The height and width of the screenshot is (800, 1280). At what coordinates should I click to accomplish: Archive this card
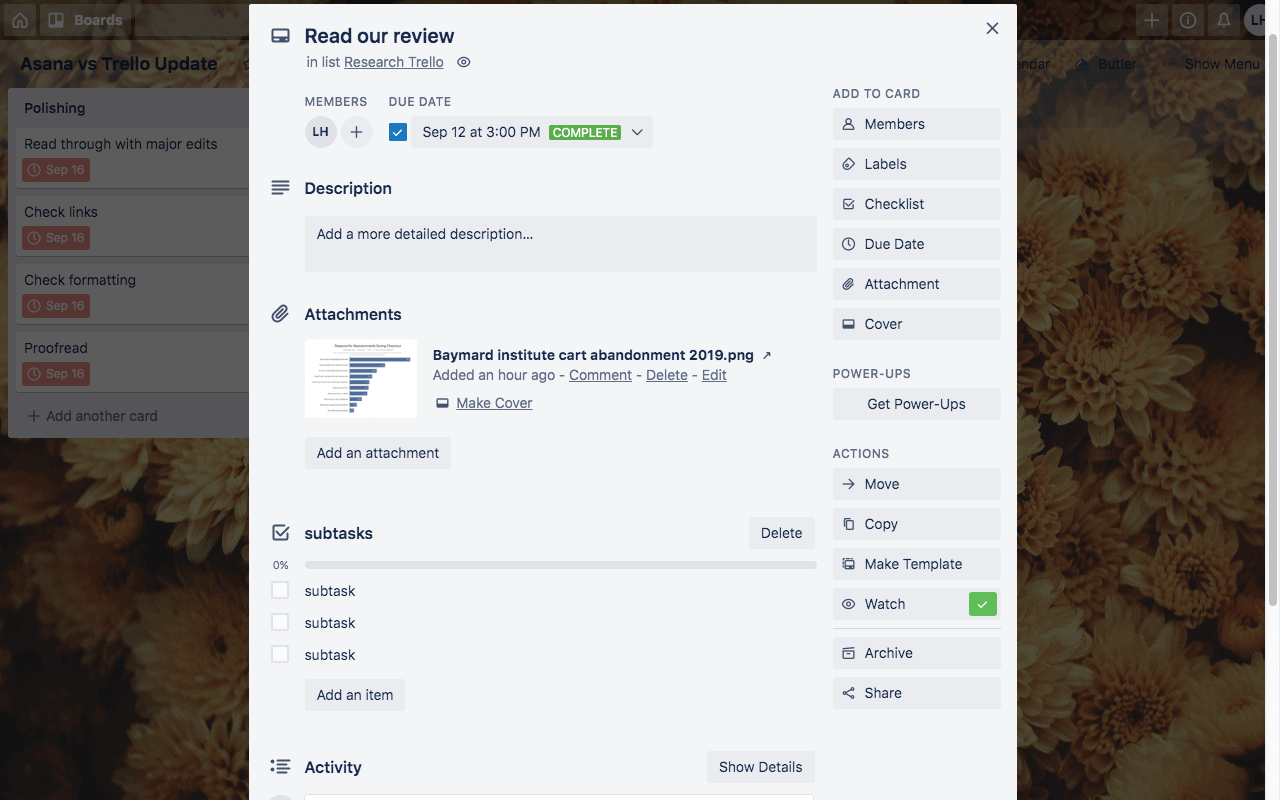[916, 653]
